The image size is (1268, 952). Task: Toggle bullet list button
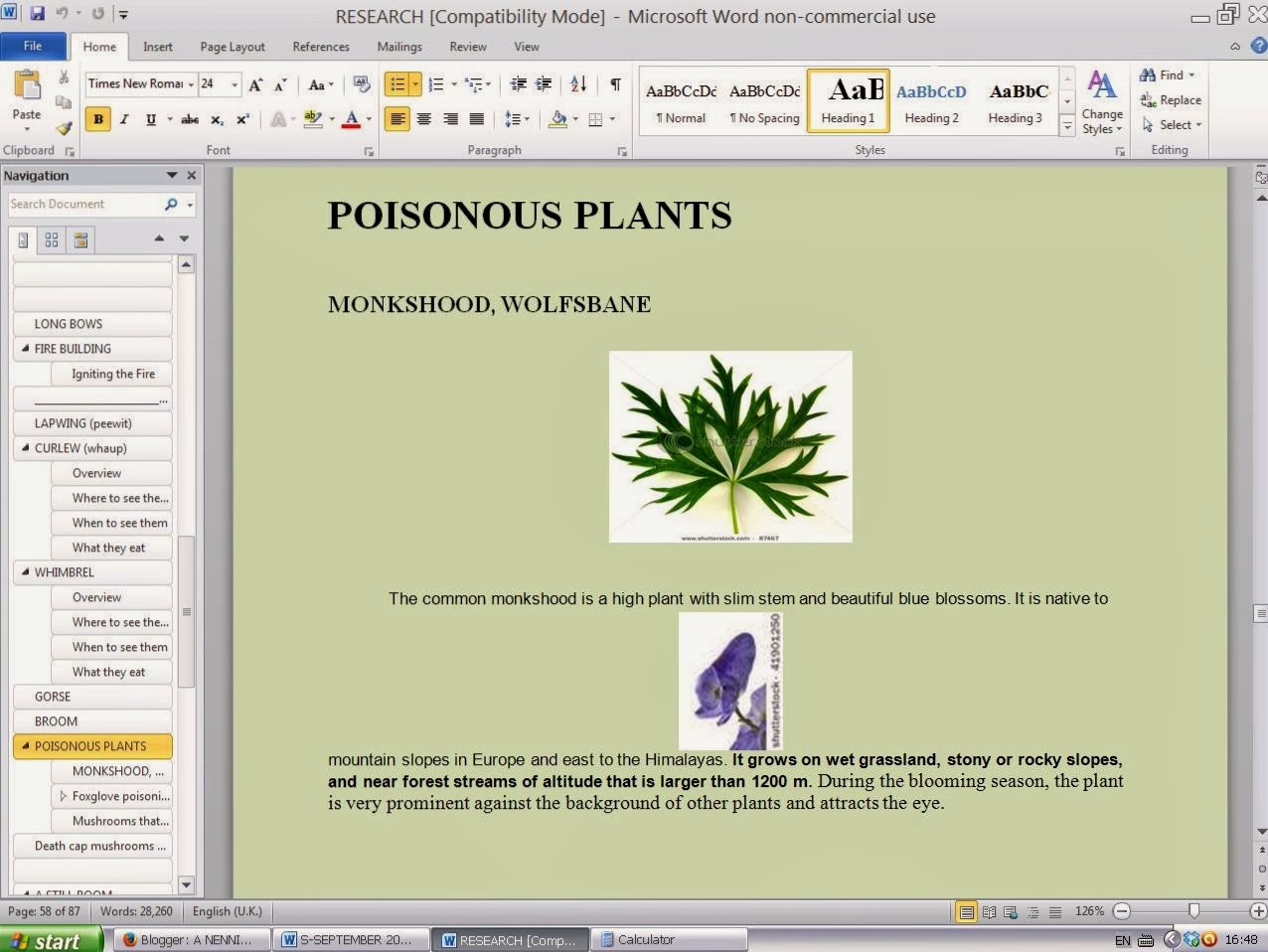396,84
